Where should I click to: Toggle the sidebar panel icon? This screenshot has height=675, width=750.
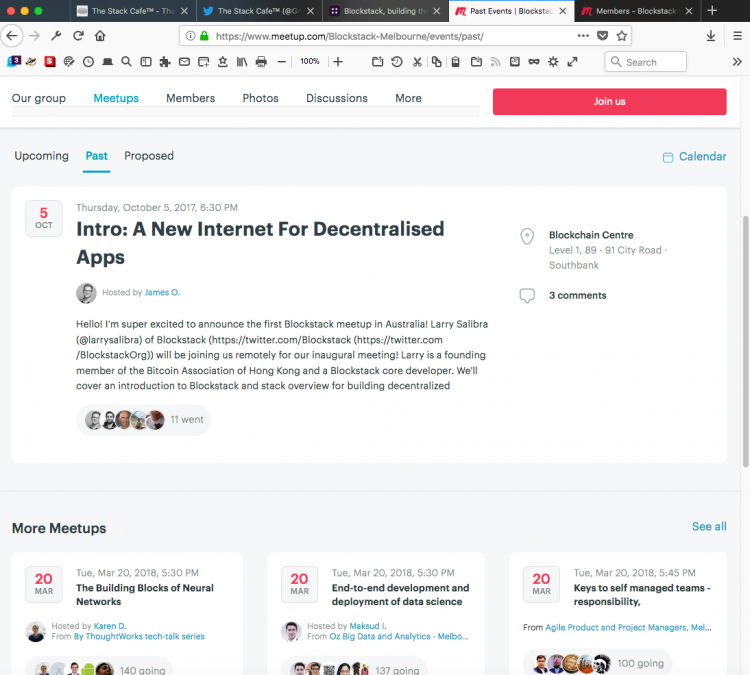point(146,62)
